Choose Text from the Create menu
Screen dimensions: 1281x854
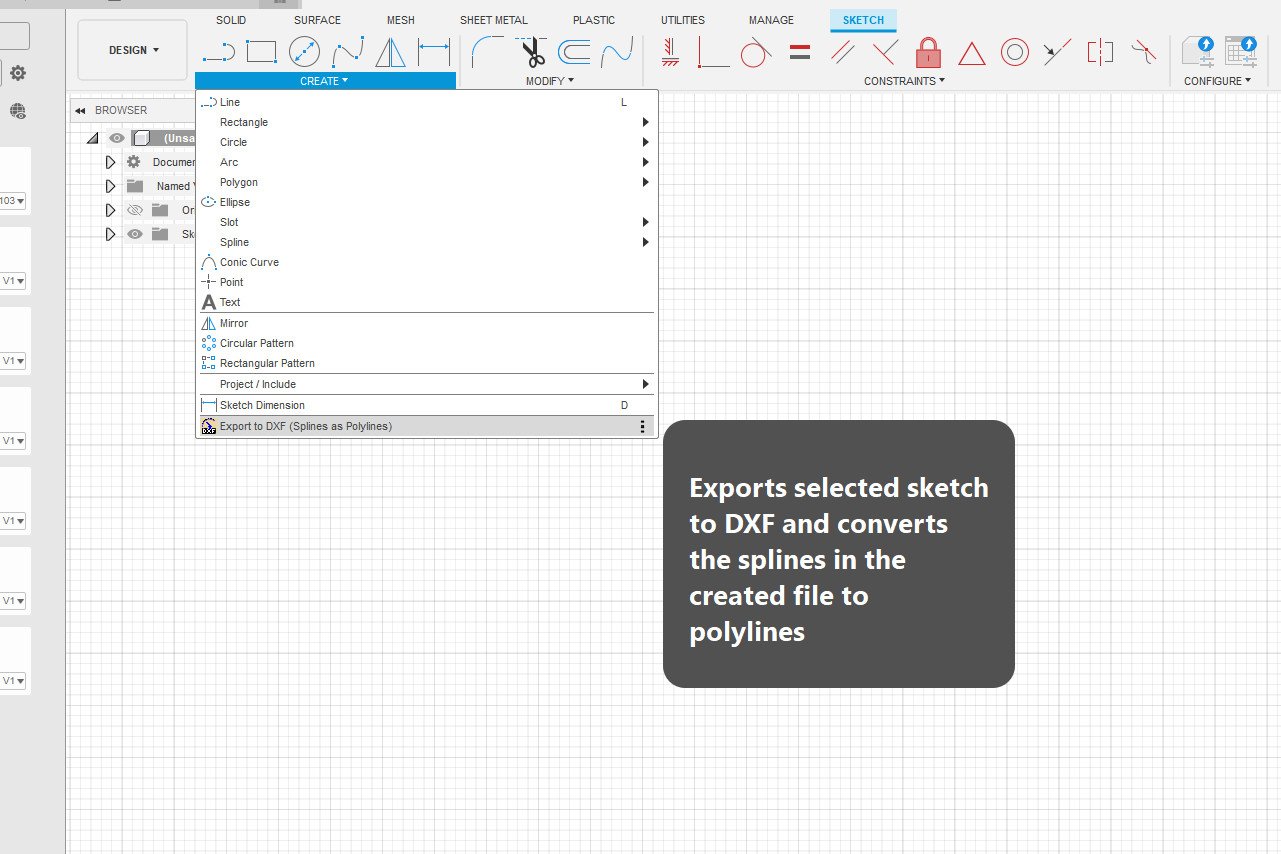coord(427,302)
